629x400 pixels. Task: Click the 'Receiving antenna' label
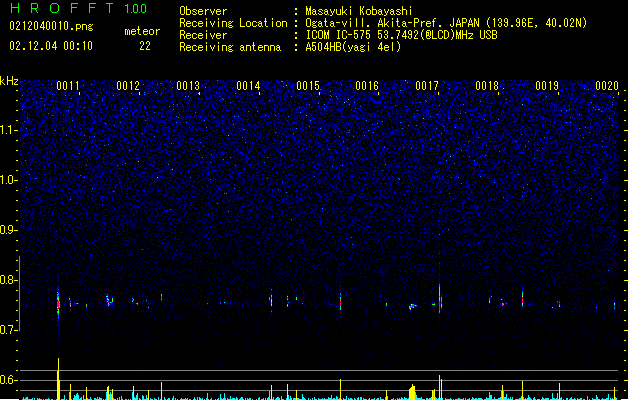[230, 47]
